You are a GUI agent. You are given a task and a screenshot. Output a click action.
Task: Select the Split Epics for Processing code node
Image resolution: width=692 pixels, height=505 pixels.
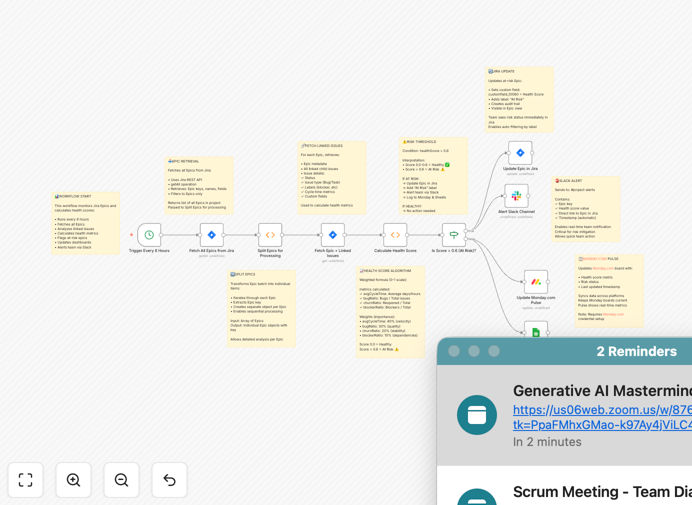click(x=270, y=235)
